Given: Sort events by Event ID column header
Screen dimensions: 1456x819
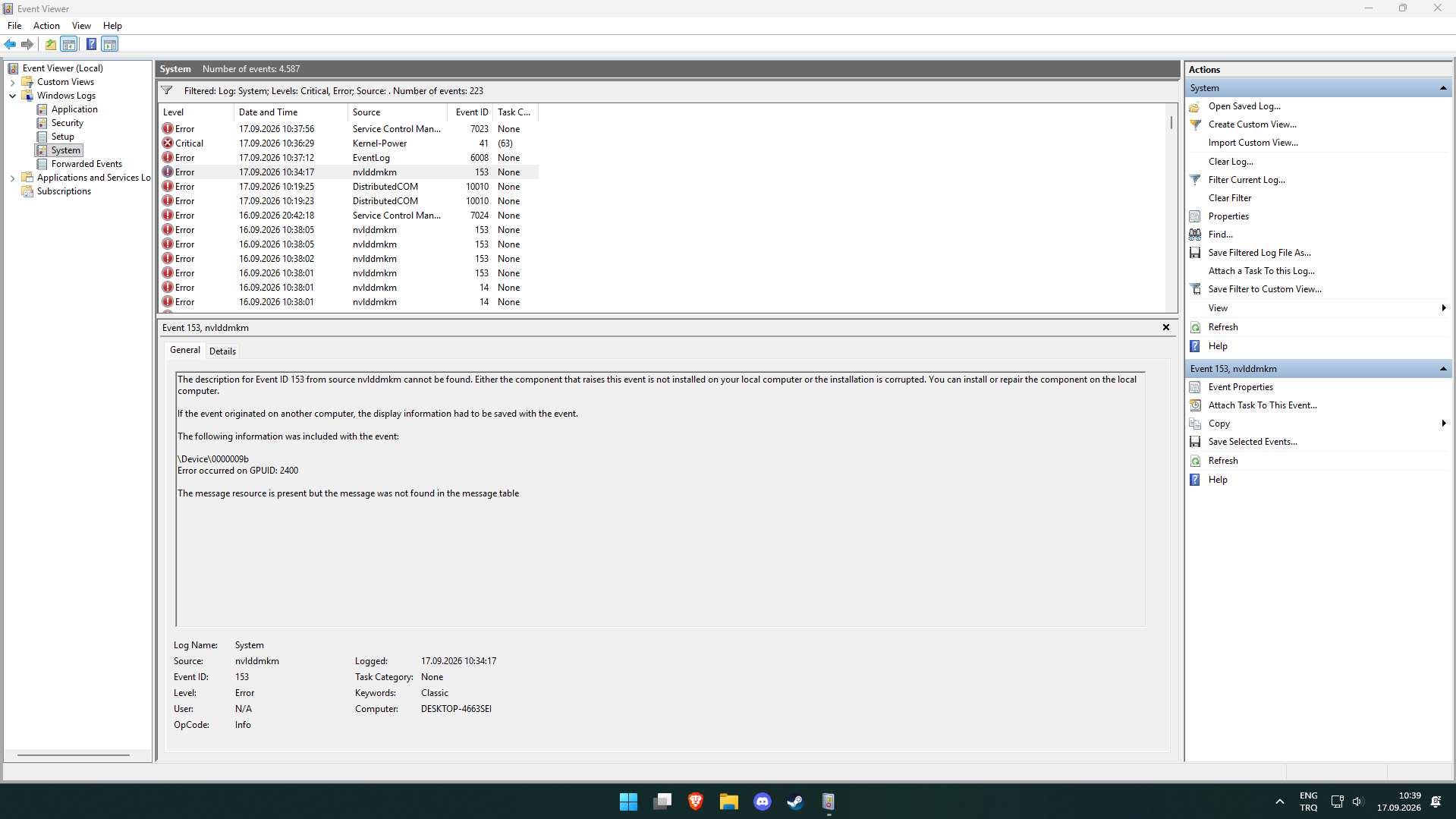Looking at the screenshot, I should (x=472, y=112).
